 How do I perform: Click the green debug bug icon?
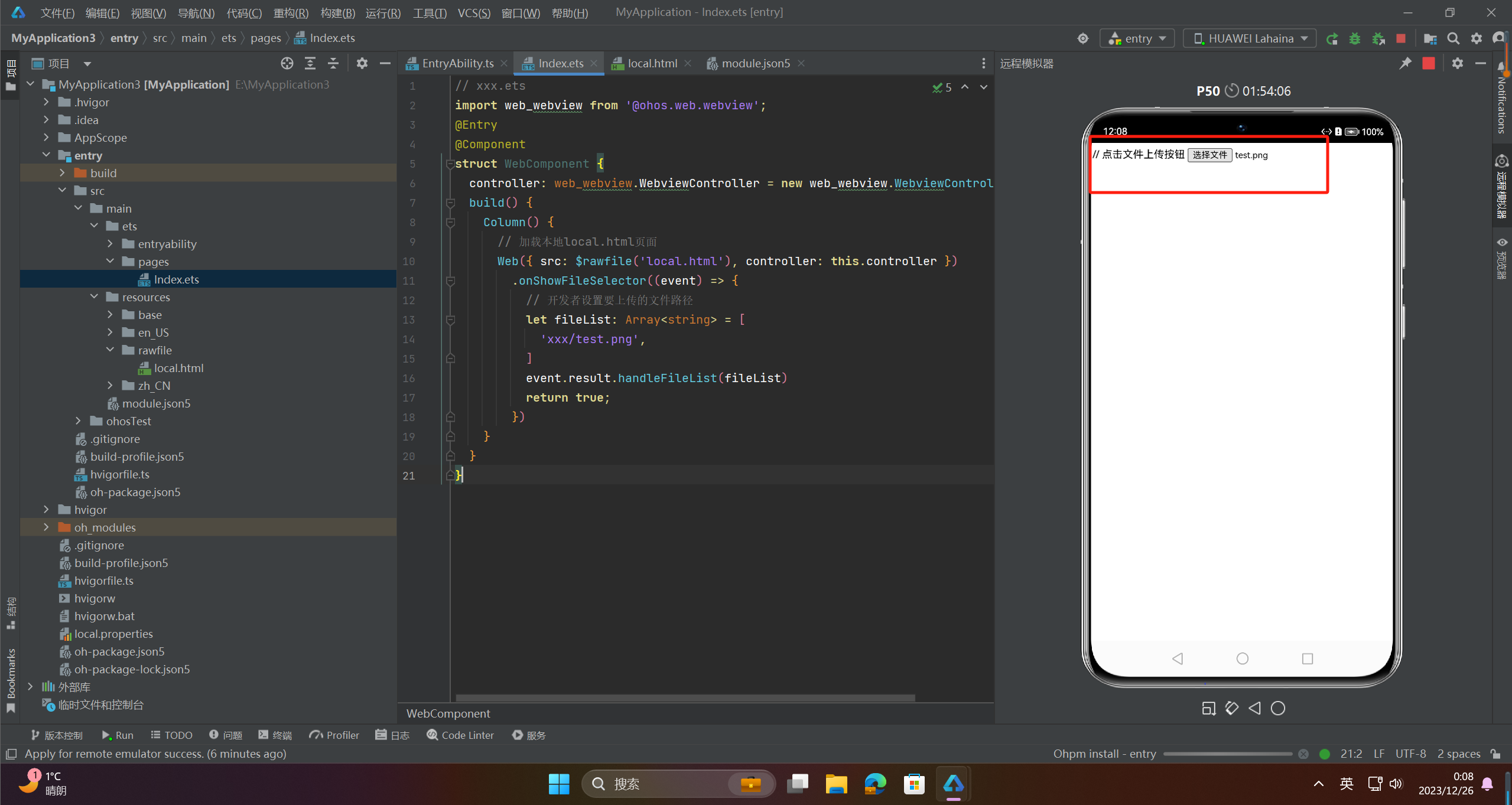click(x=1355, y=38)
